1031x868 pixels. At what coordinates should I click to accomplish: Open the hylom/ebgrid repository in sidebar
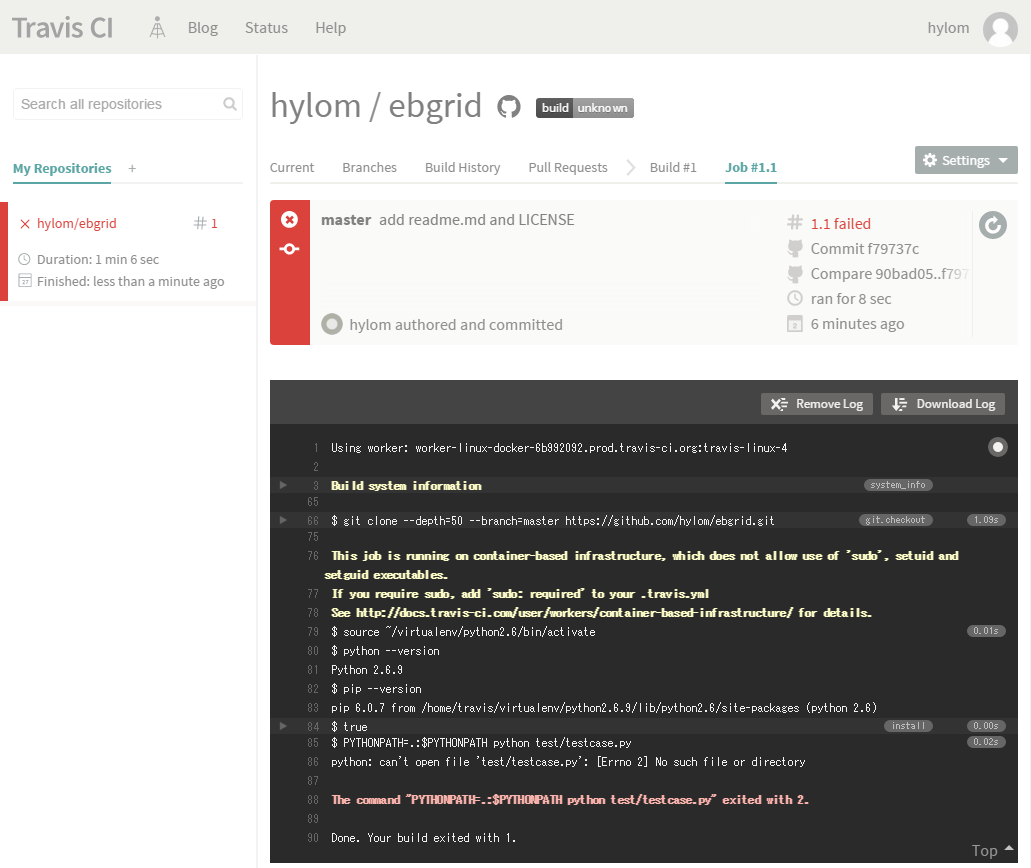76,224
